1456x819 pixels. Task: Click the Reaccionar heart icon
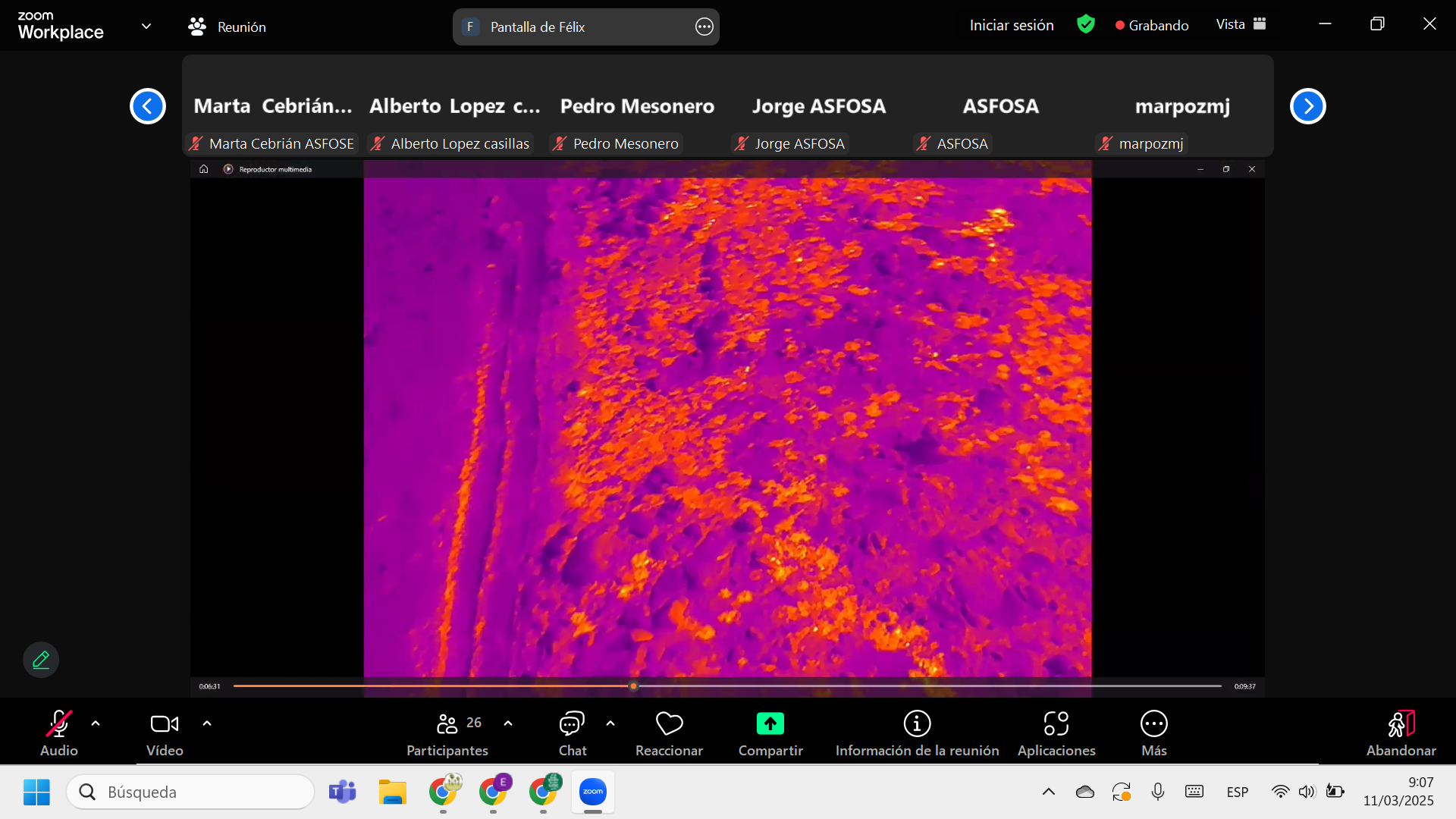coord(669,724)
